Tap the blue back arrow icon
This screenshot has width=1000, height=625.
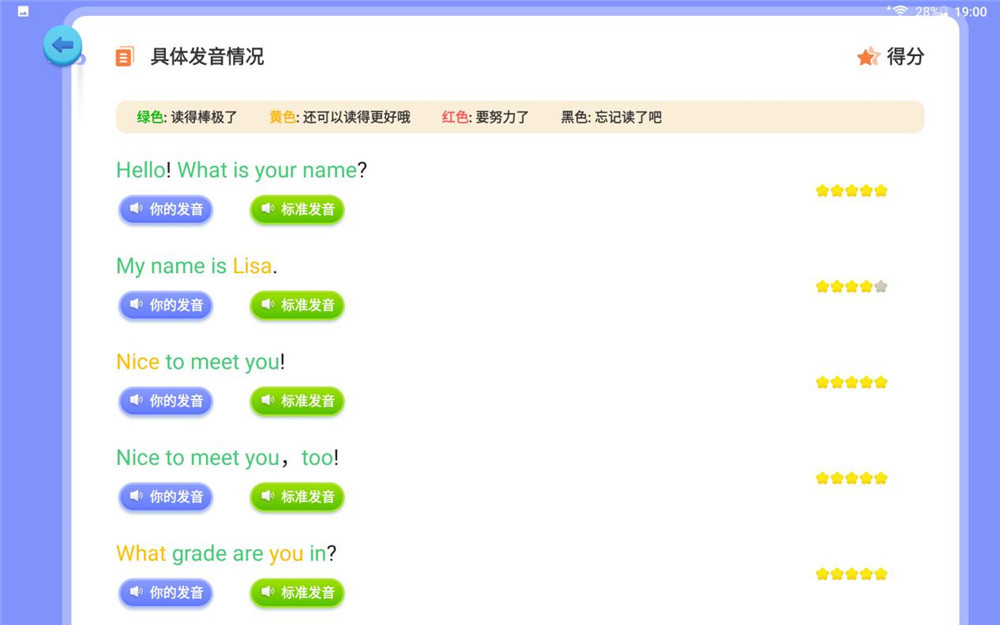[x=62, y=45]
